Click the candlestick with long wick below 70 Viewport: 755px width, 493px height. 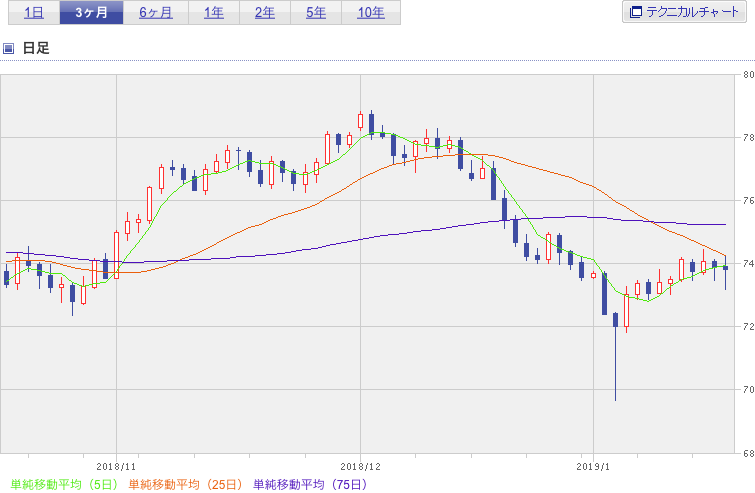click(x=615, y=356)
